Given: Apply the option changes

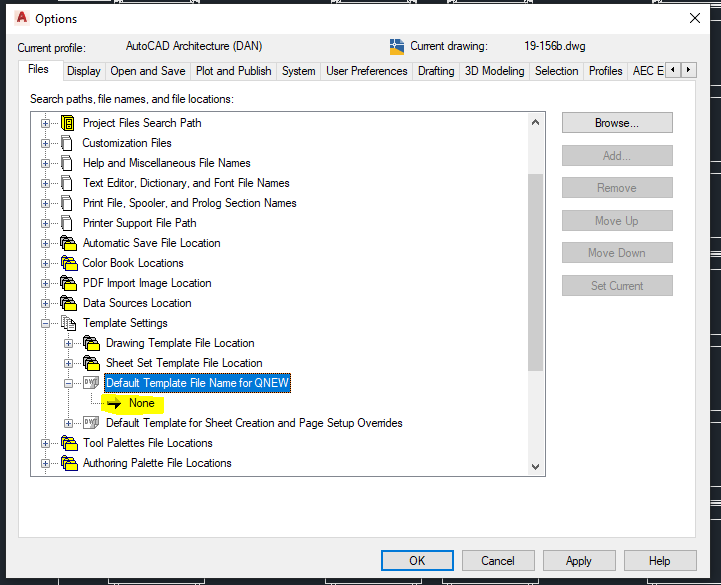Looking at the screenshot, I should coord(579,561).
